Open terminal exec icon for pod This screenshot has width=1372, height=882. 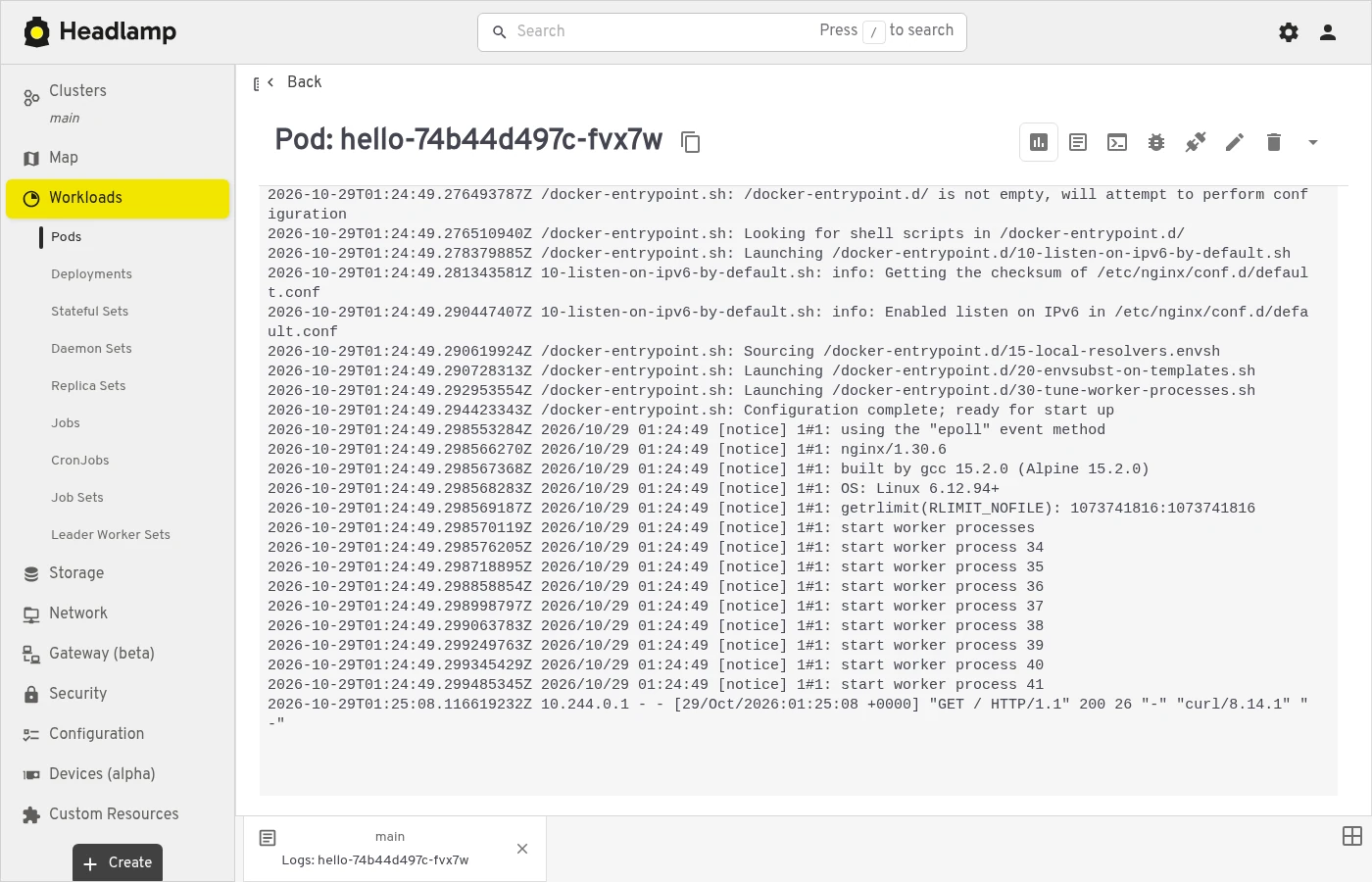coord(1117,142)
